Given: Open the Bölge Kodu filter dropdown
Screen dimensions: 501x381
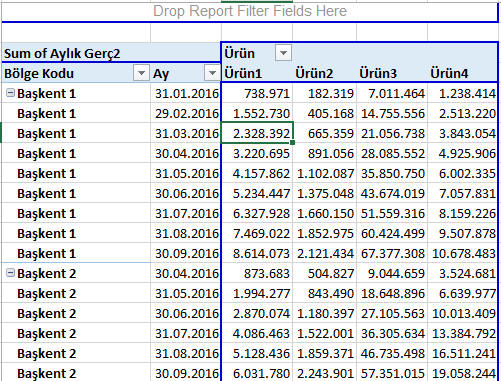Looking at the screenshot, I should (x=141, y=73).
